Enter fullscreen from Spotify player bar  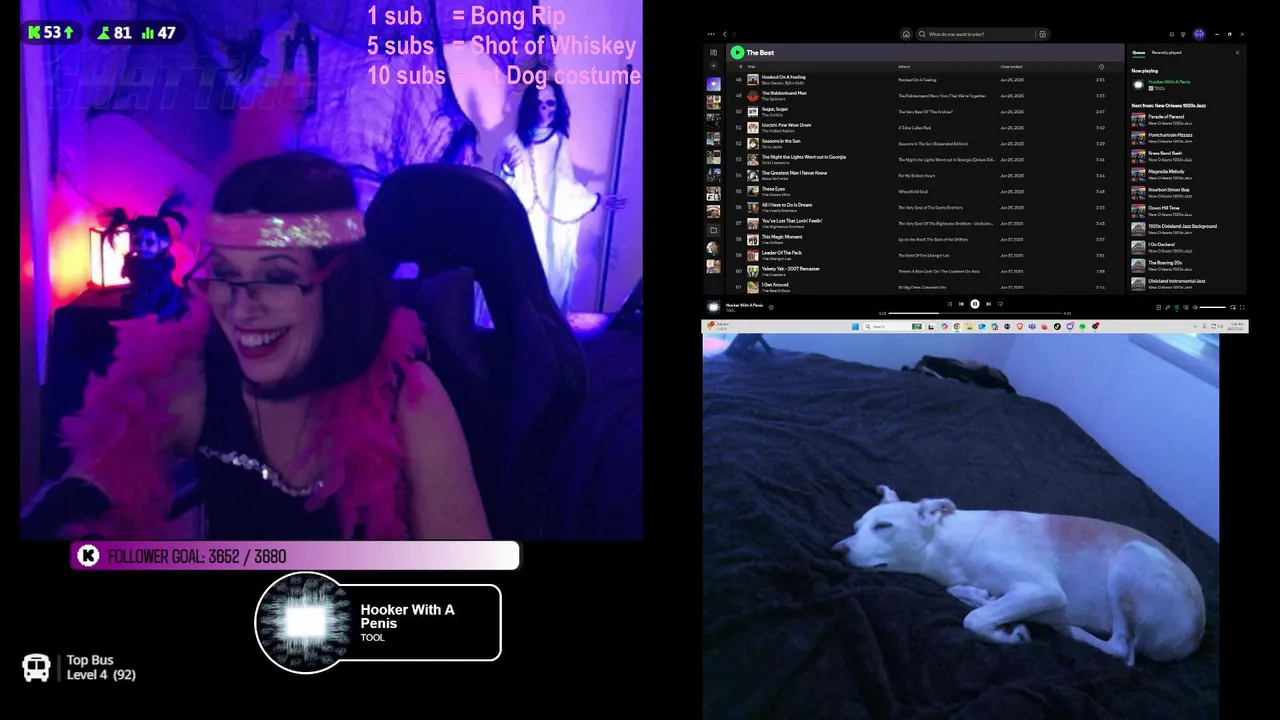[x=1242, y=307]
